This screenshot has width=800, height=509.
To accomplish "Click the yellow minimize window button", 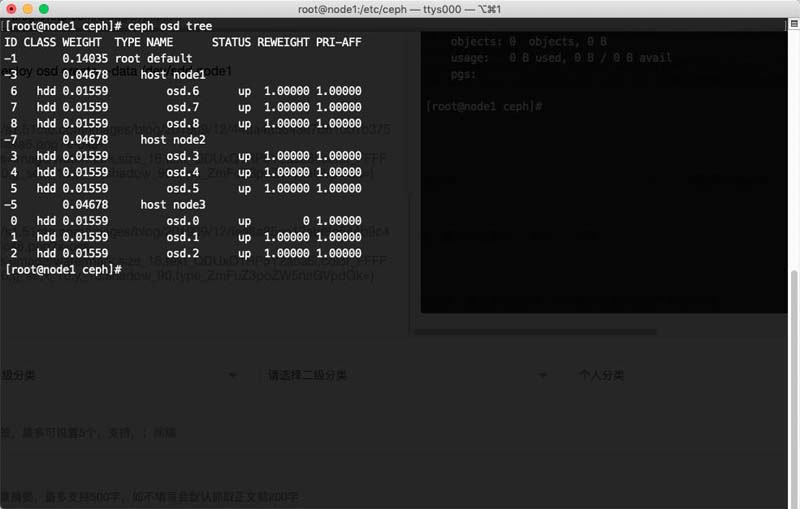I will (28, 9).
